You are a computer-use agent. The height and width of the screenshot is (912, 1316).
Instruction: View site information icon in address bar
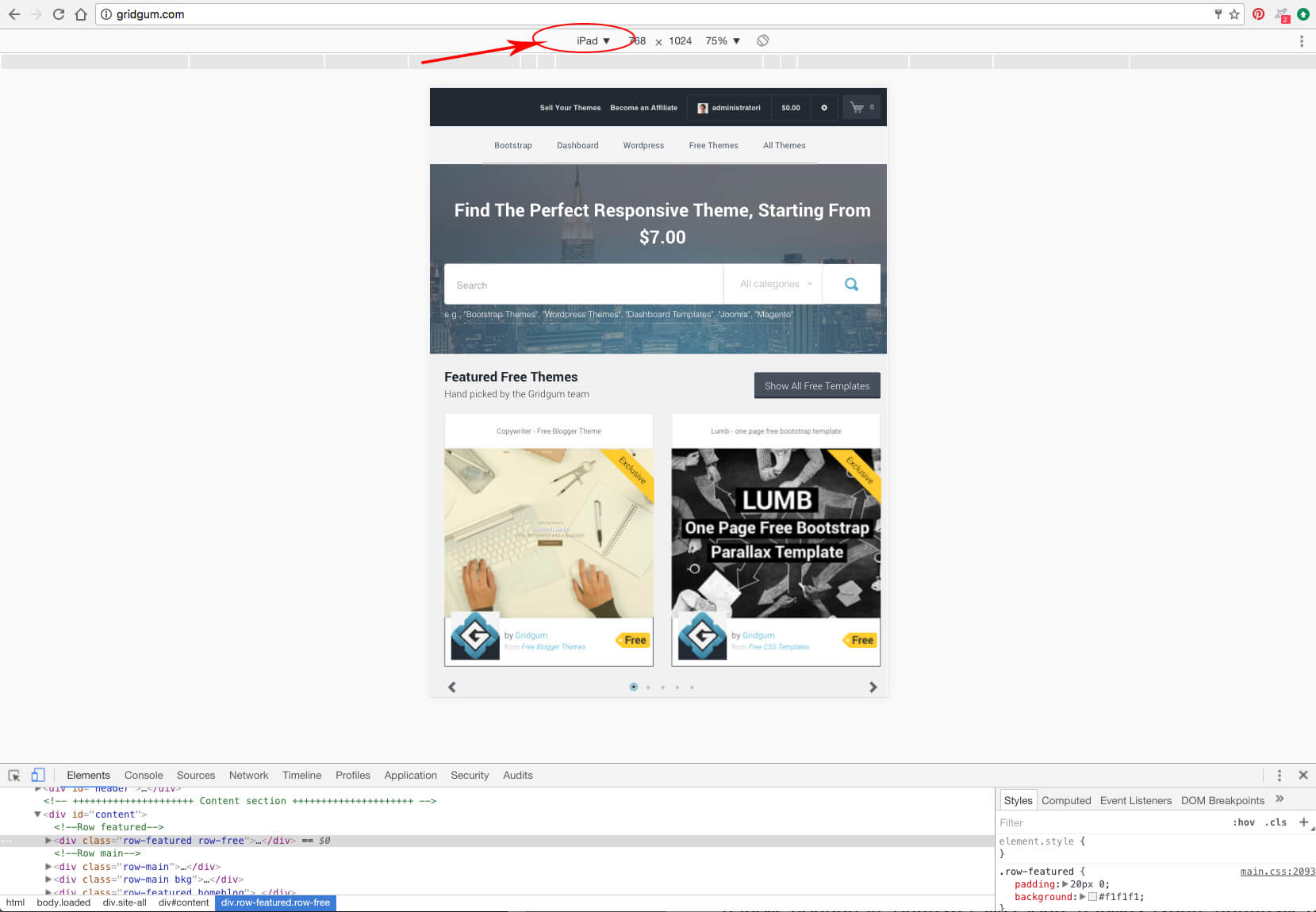pyautogui.click(x=106, y=14)
